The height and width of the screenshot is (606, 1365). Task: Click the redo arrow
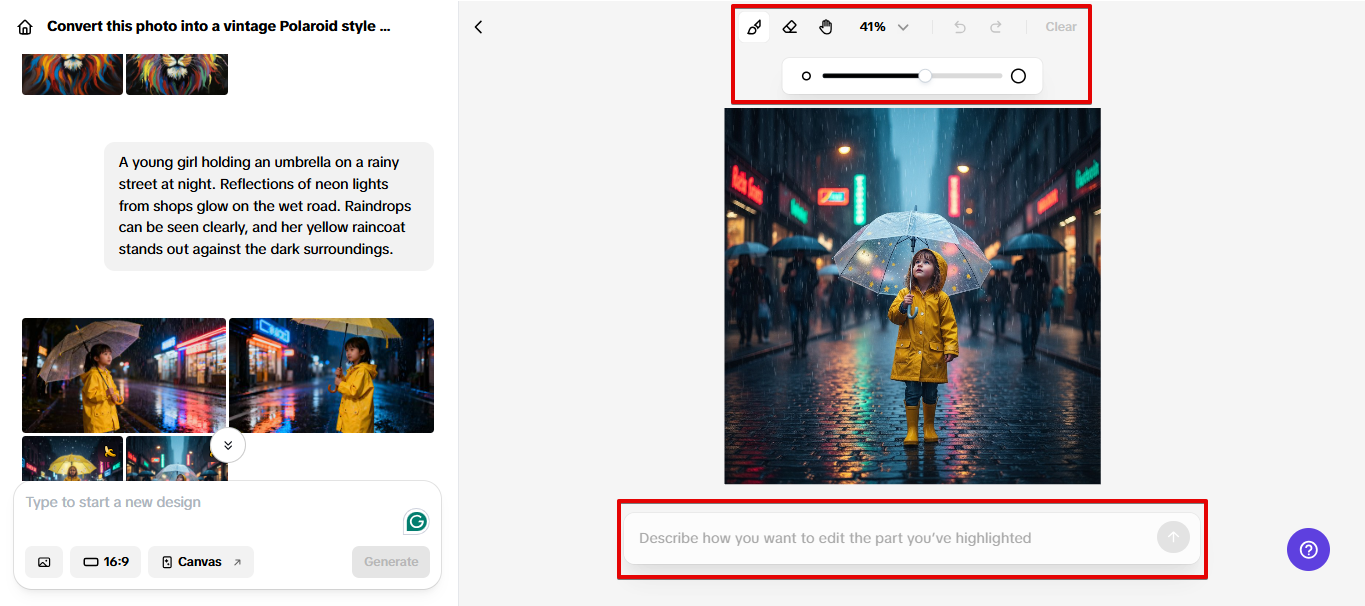pos(996,27)
